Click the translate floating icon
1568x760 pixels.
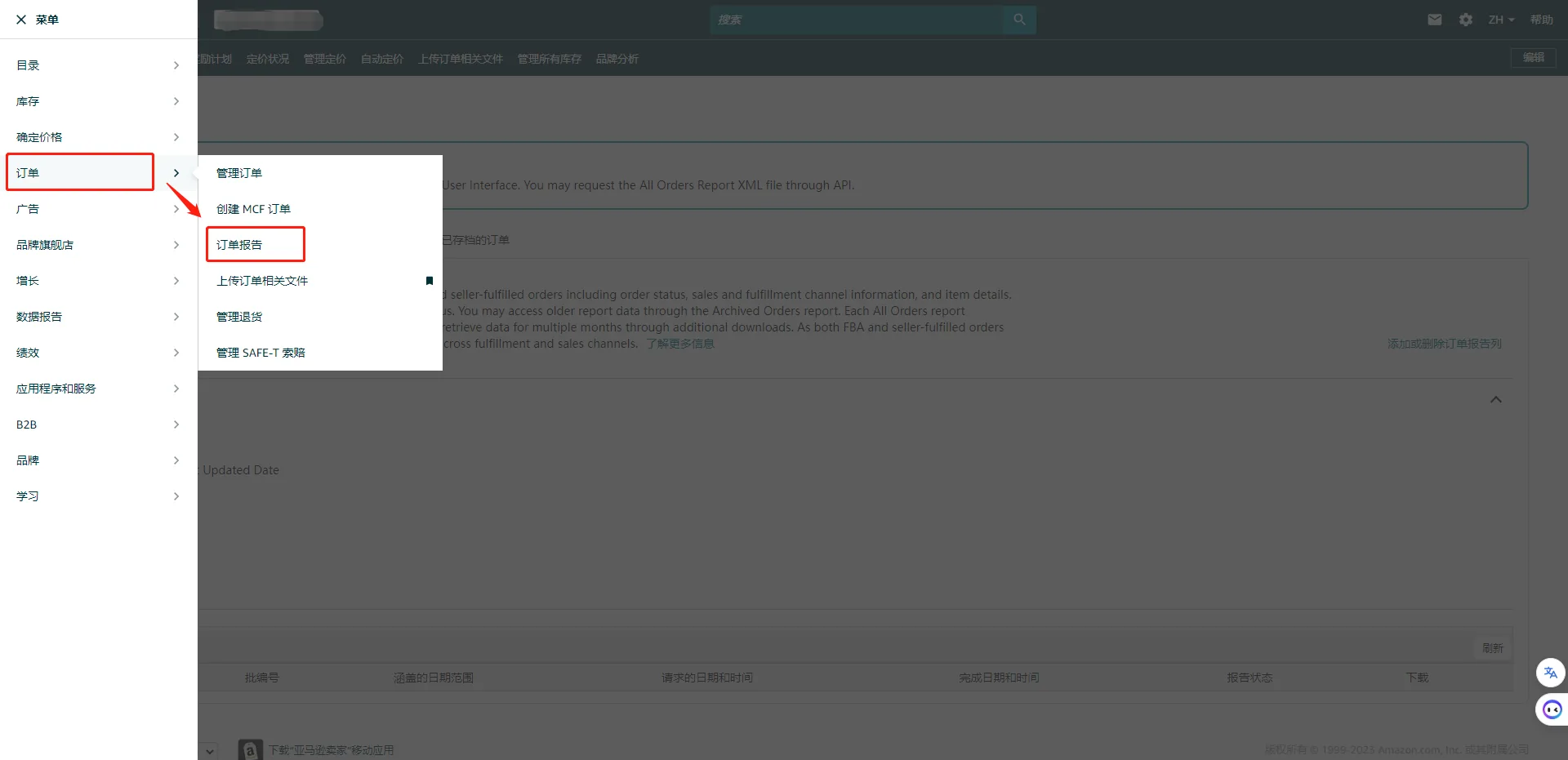pos(1551,673)
